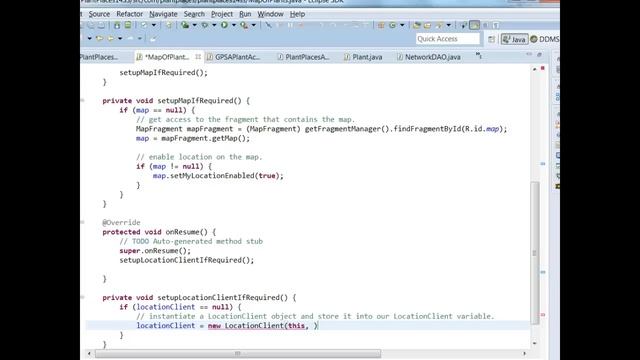Open the New Java Class dropdown arrow
This screenshot has width=640, height=360.
402,25
